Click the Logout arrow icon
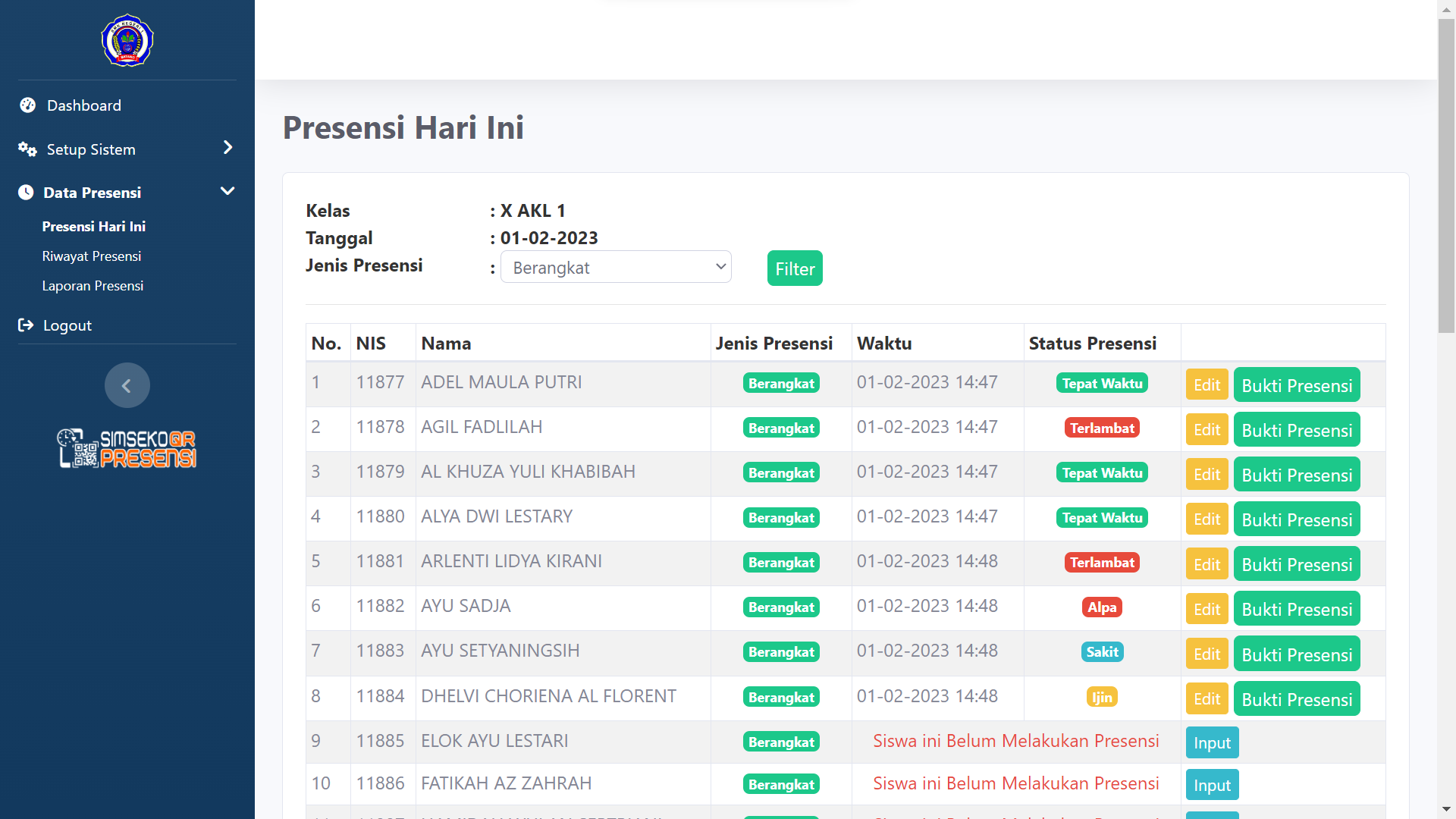The height and width of the screenshot is (819, 1456). click(x=26, y=325)
